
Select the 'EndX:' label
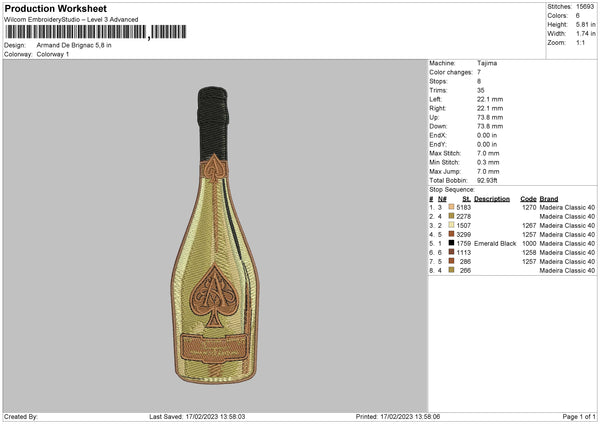[x=438, y=135]
